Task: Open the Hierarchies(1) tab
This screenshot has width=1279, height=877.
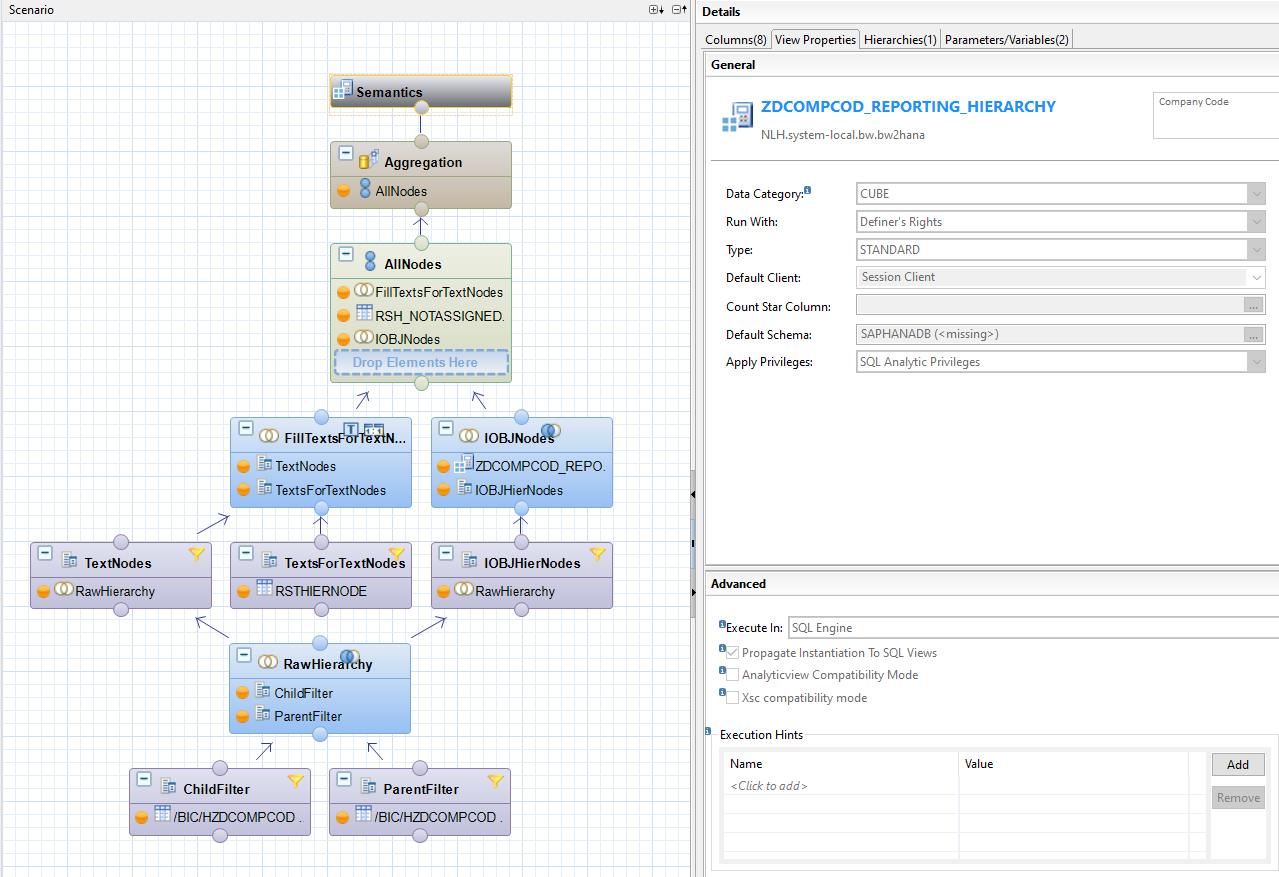Action: (899, 40)
